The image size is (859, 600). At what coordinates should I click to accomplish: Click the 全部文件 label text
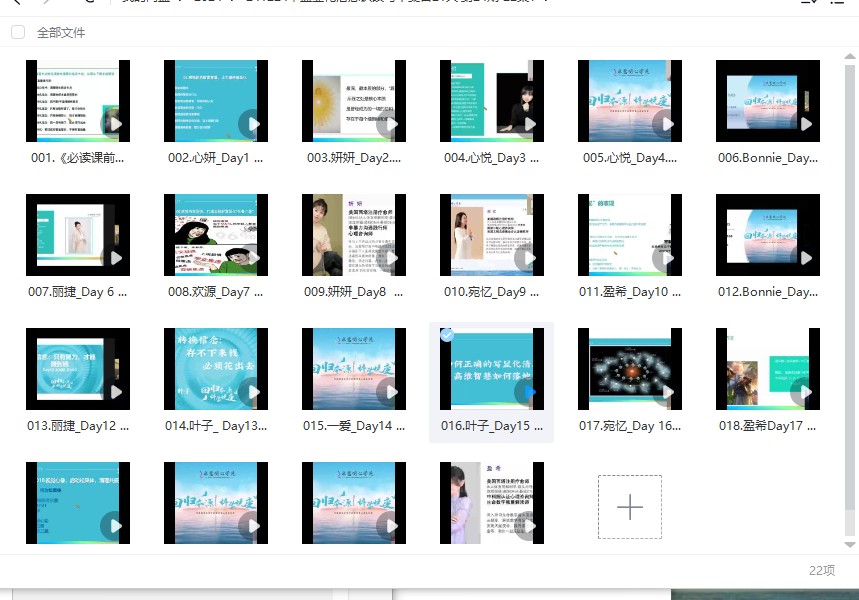[x=61, y=32]
